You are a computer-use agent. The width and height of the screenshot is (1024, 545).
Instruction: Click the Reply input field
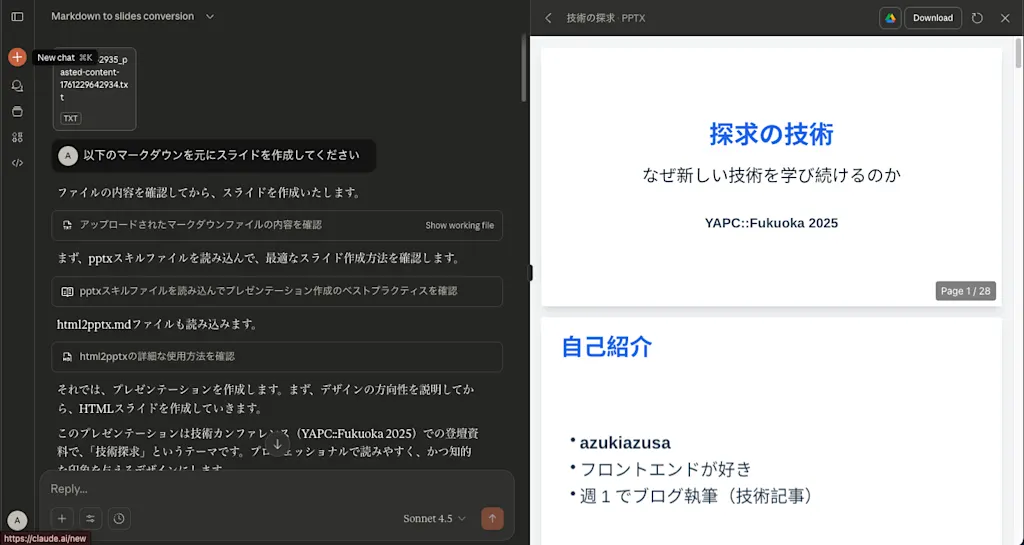(277, 489)
